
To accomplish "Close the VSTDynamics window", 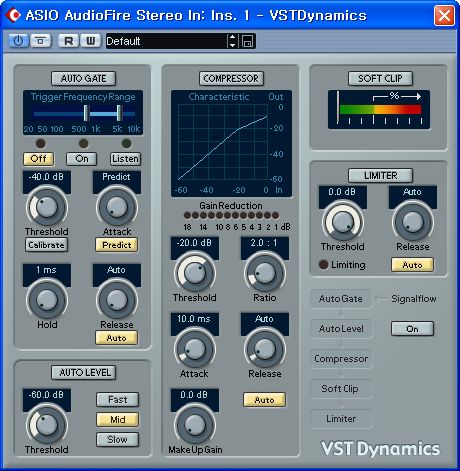I will point(444,15).
